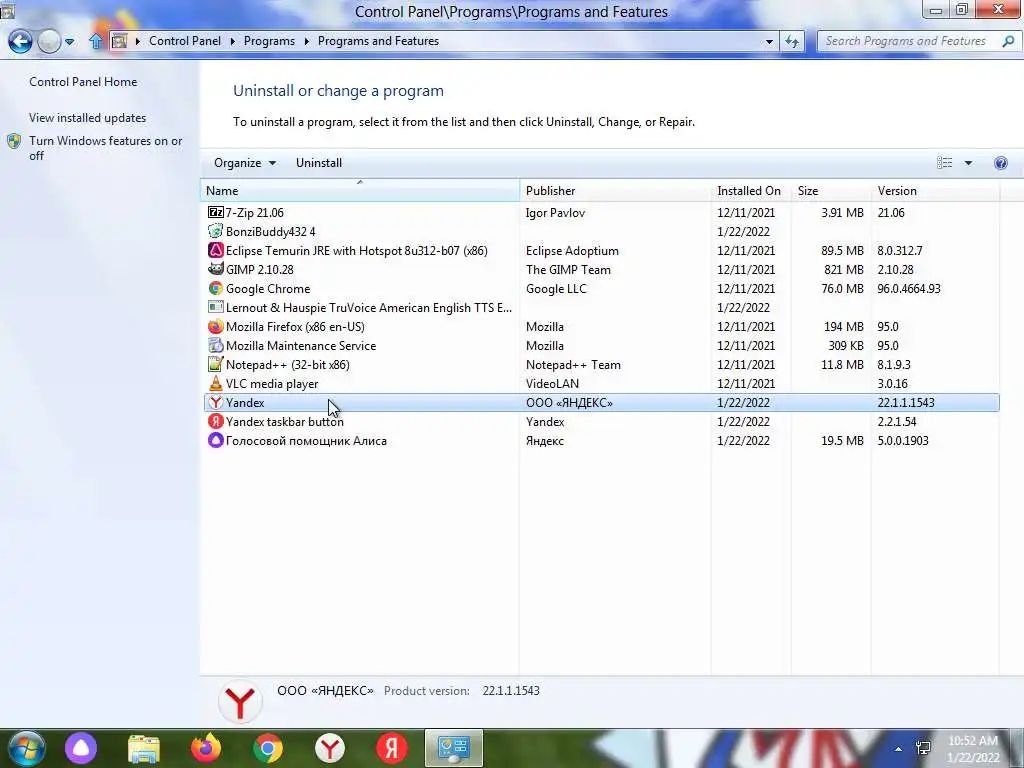
Task: Open the Help question mark icon
Action: click(1000, 163)
